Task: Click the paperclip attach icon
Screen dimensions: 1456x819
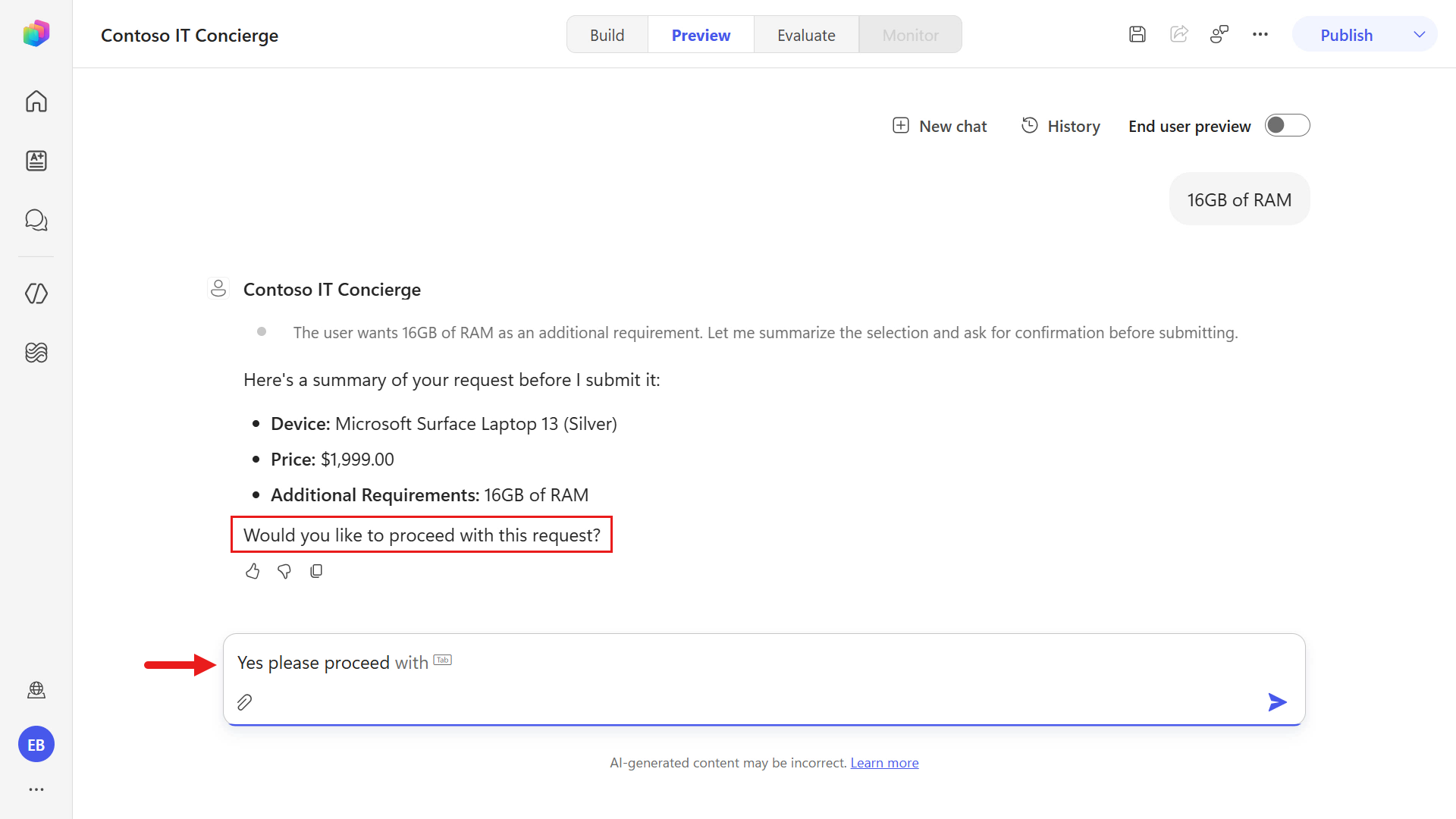Action: click(x=244, y=702)
